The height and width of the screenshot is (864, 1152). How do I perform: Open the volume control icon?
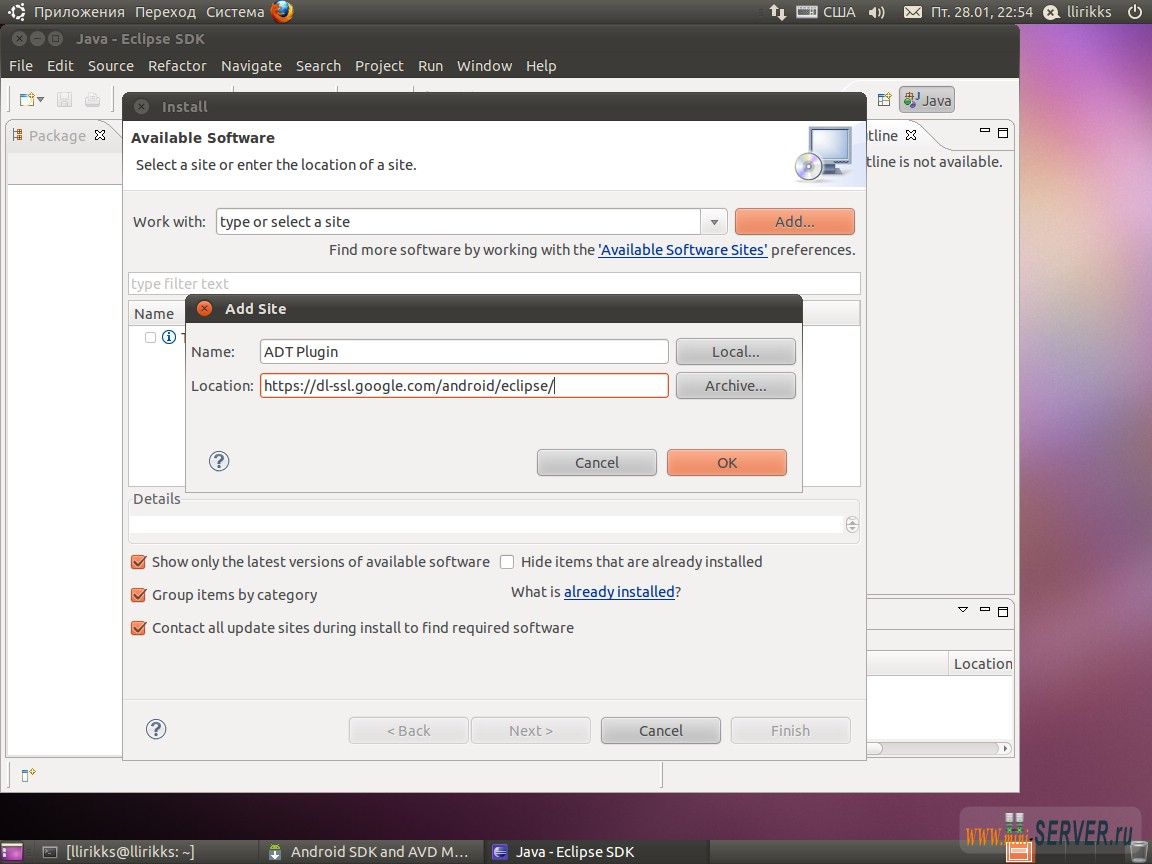[x=876, y=12]
